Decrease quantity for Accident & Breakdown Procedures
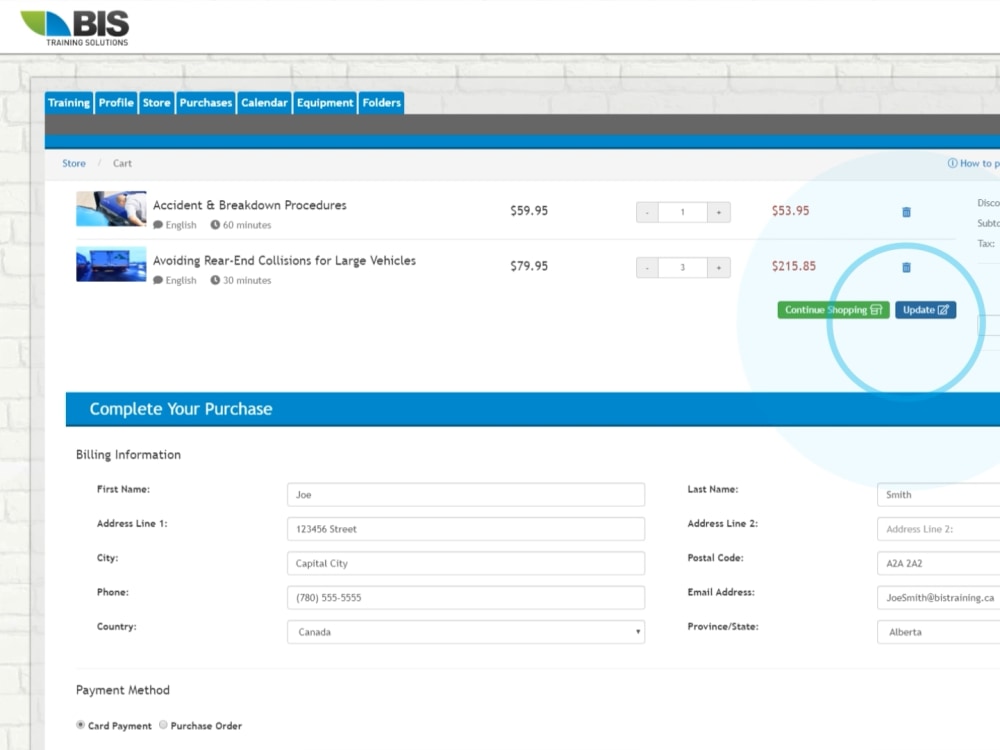Image resolution: width=1000 pixels, height=750 pixels. click(x=647, y=212)
